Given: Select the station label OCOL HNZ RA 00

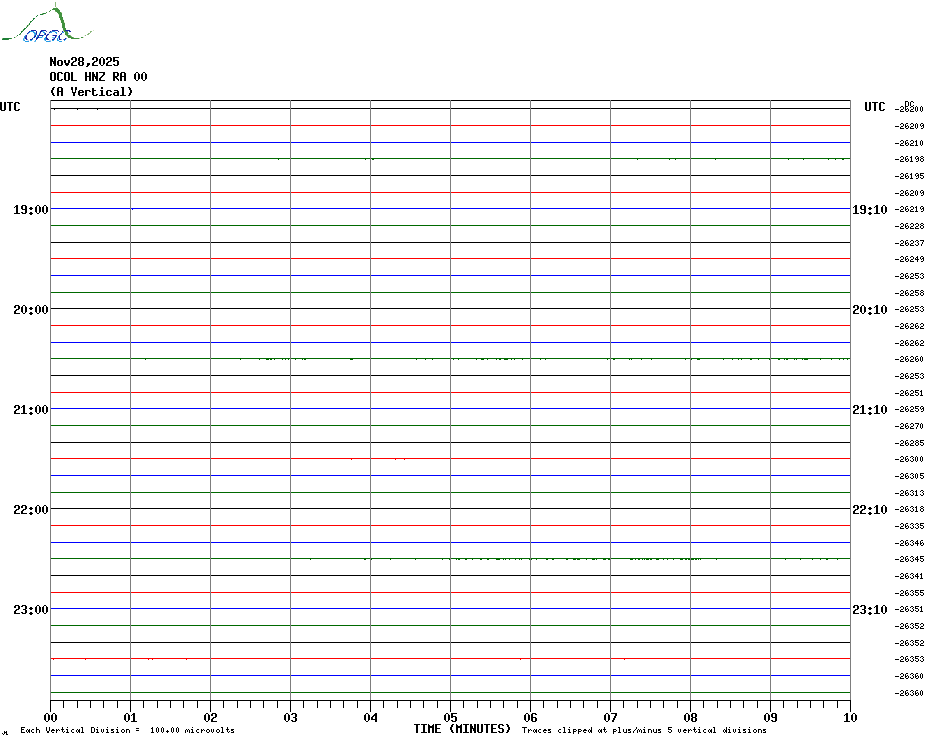Looking at the screenshot, I should tap(98, 77).
